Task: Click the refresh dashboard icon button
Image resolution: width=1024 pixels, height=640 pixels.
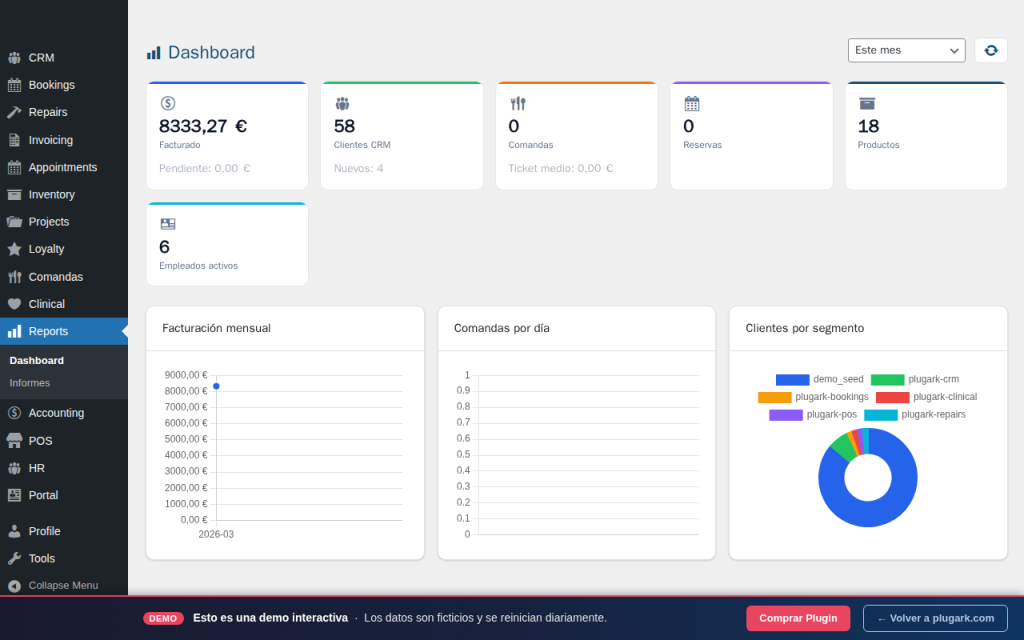Action: [990, 50]
